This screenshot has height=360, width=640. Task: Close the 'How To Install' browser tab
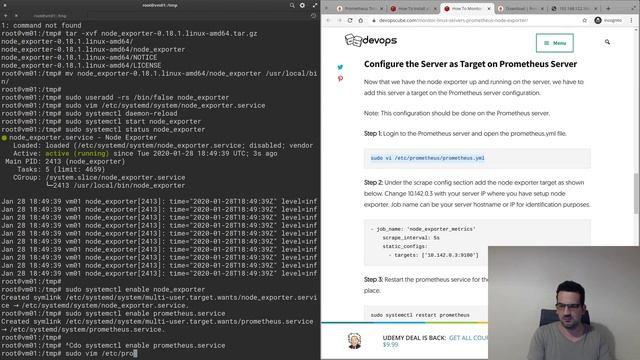[x=435, y=9]
